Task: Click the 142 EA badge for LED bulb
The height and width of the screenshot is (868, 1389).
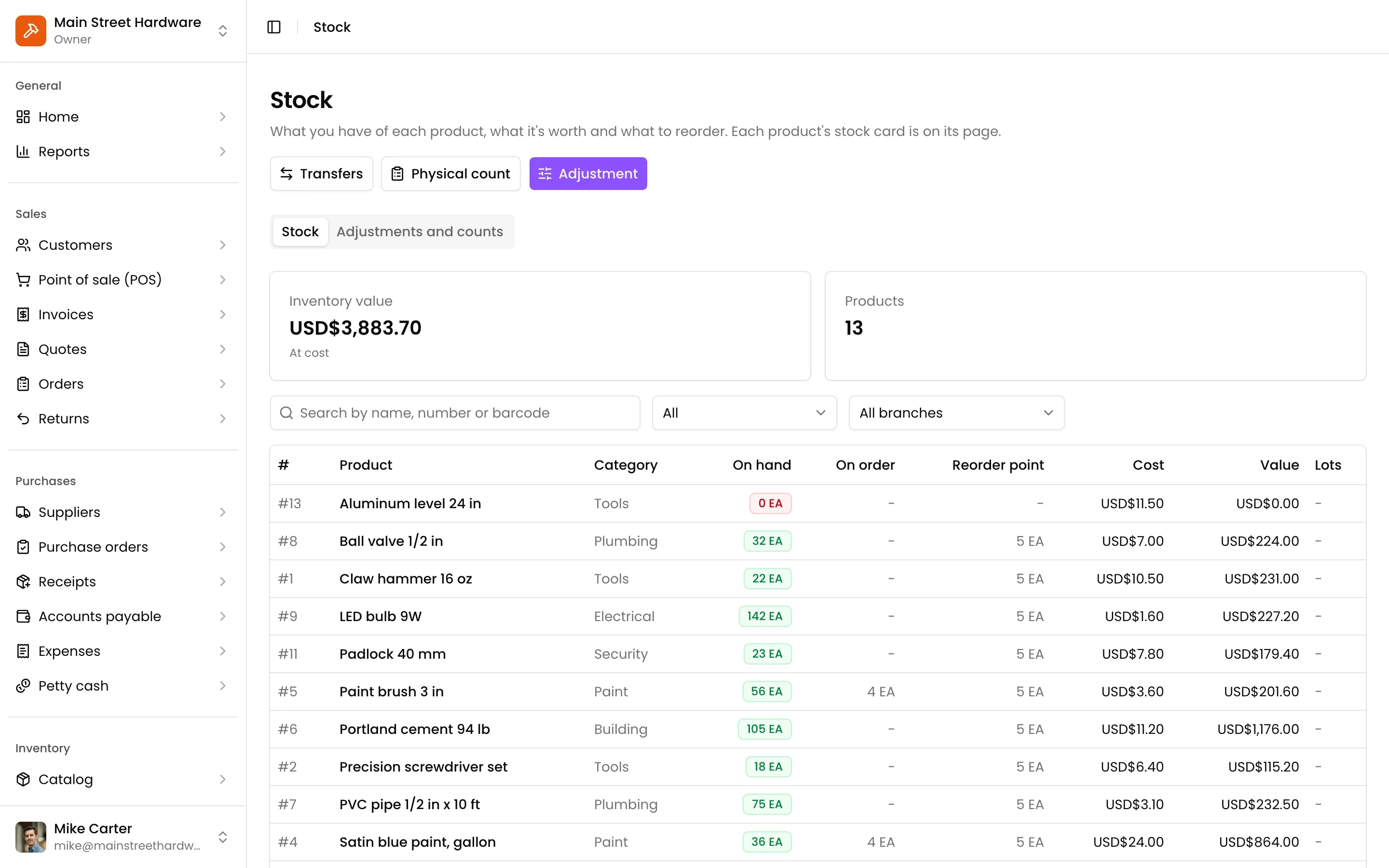Action: pyautogui.click(x=764, y=616)
